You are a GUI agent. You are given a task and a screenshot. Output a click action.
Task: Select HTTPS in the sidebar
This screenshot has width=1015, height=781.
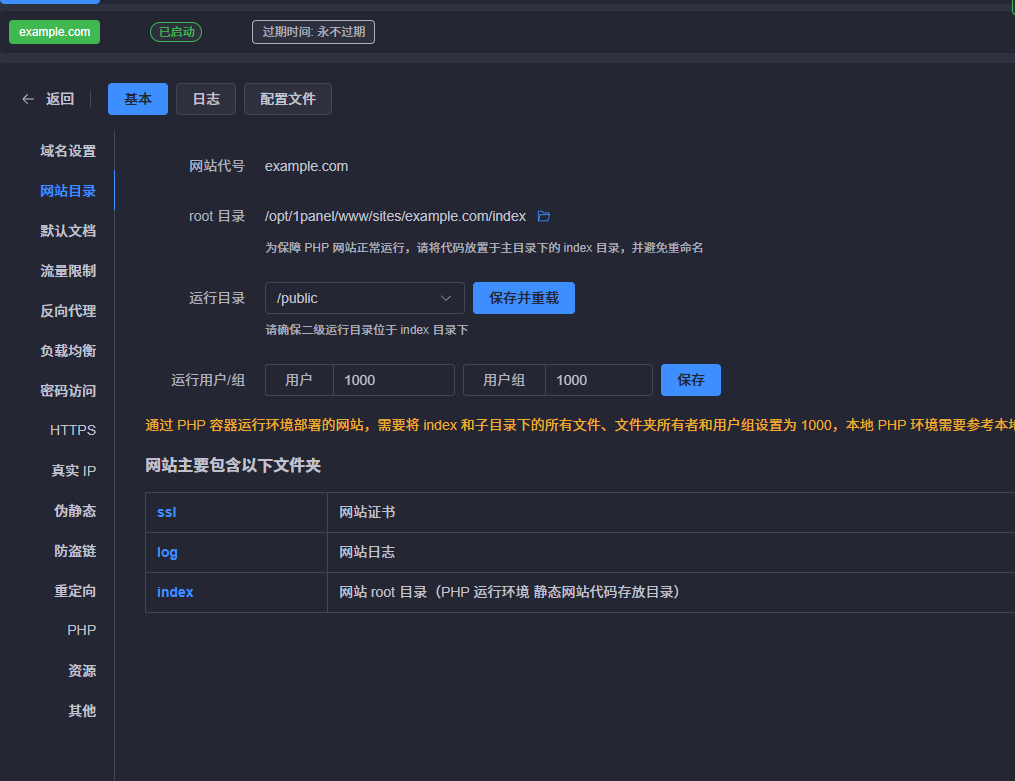point(73,430)
